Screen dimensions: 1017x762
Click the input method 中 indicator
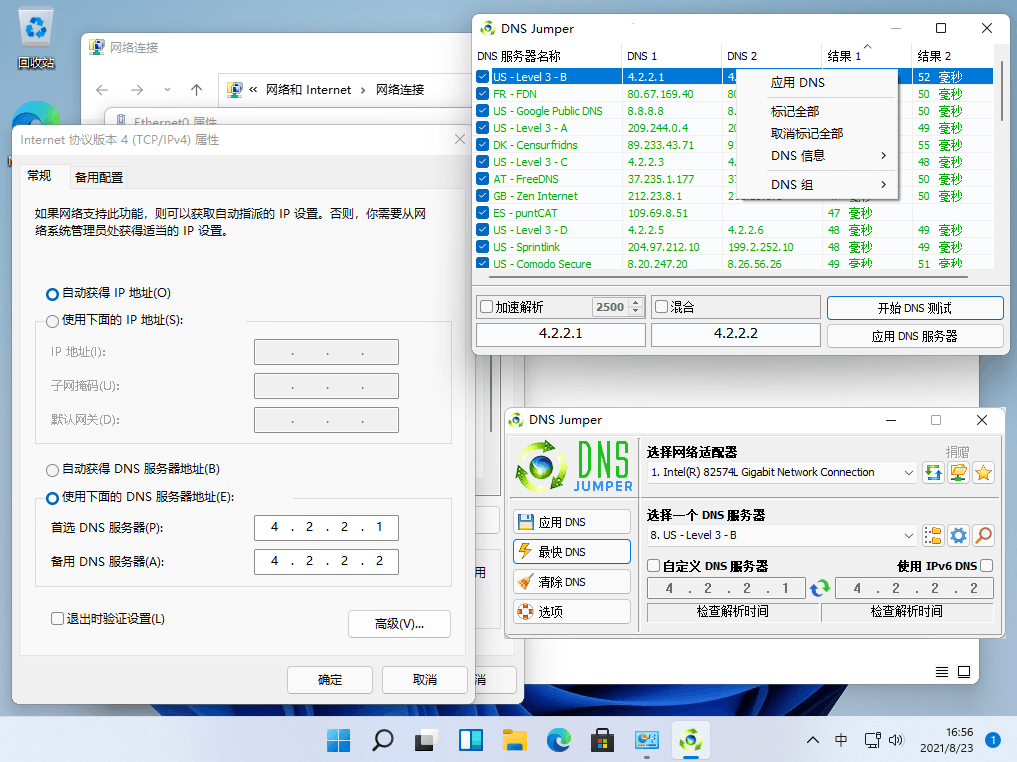click(x=841, y=740)
